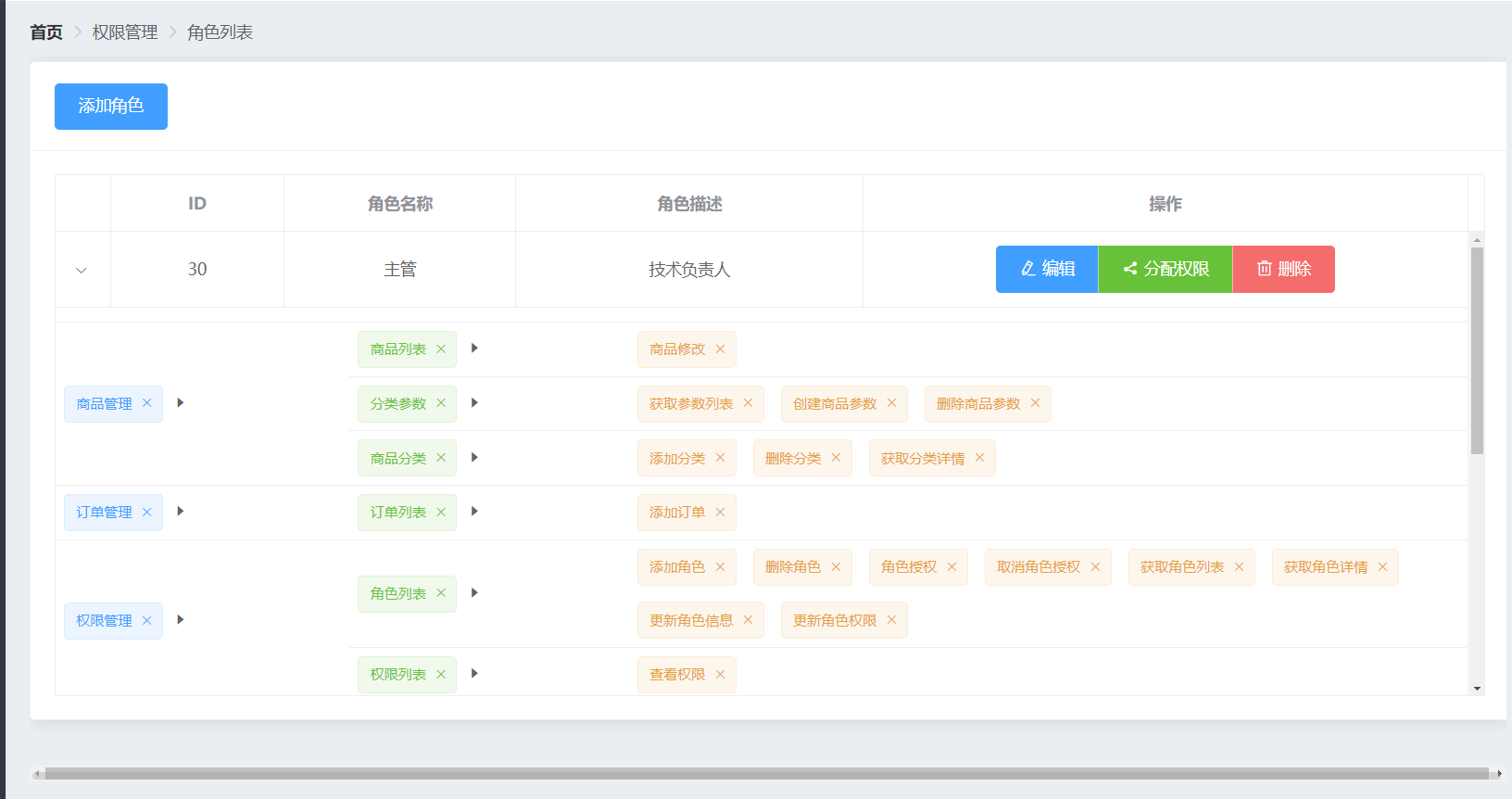Click the 操作 column header
The image size is (1512, 799).
coord(1165,204)
